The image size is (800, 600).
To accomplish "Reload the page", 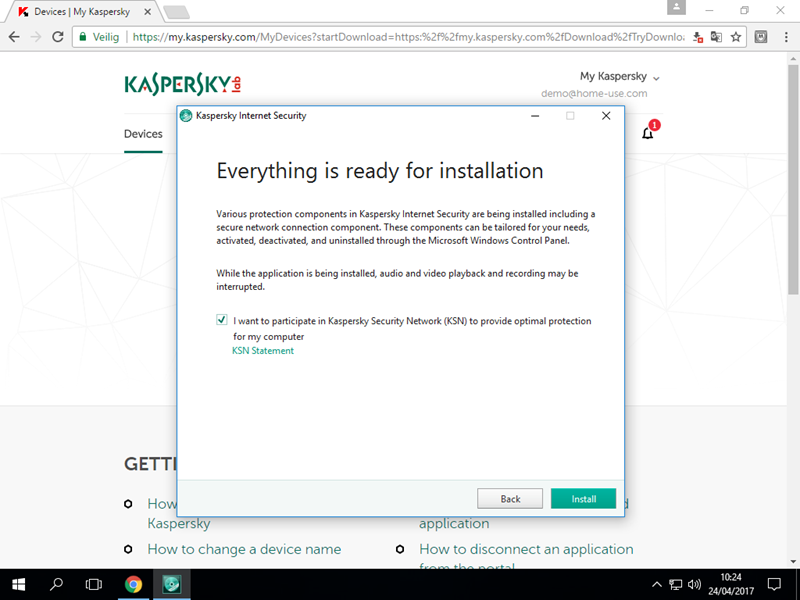I will click(x=58, y=36).
